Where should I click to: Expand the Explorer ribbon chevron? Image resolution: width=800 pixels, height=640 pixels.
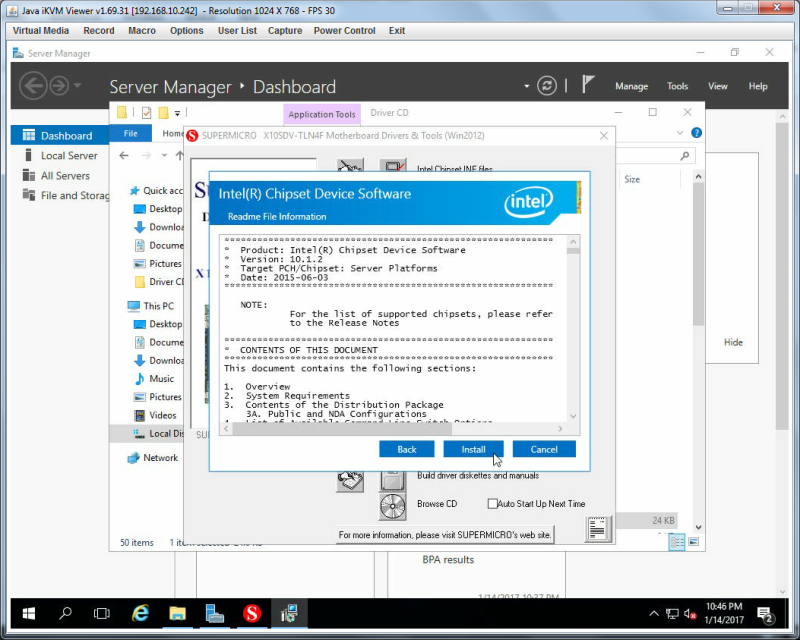click(x=680, y=133)
